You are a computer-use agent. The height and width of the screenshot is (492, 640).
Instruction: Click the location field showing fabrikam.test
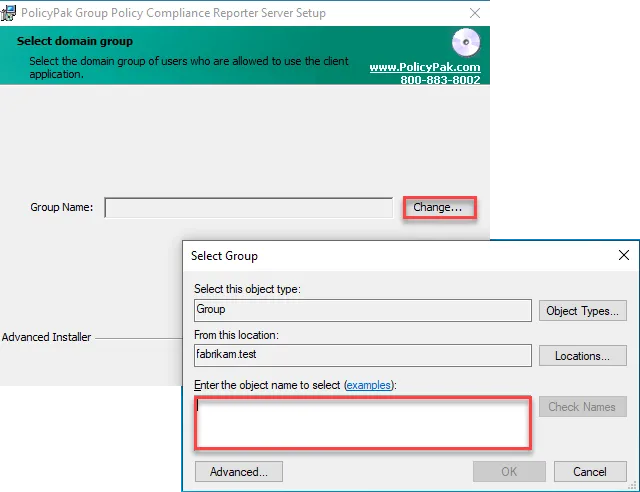click(362, 355)
